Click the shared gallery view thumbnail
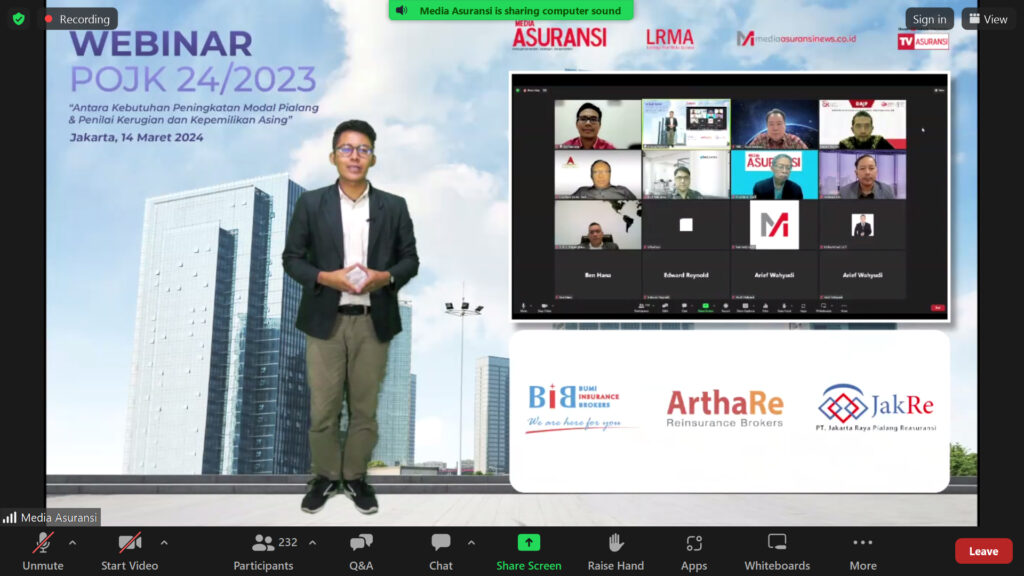The height and width of the screenshot is (576, 1024). coord(729,196)
